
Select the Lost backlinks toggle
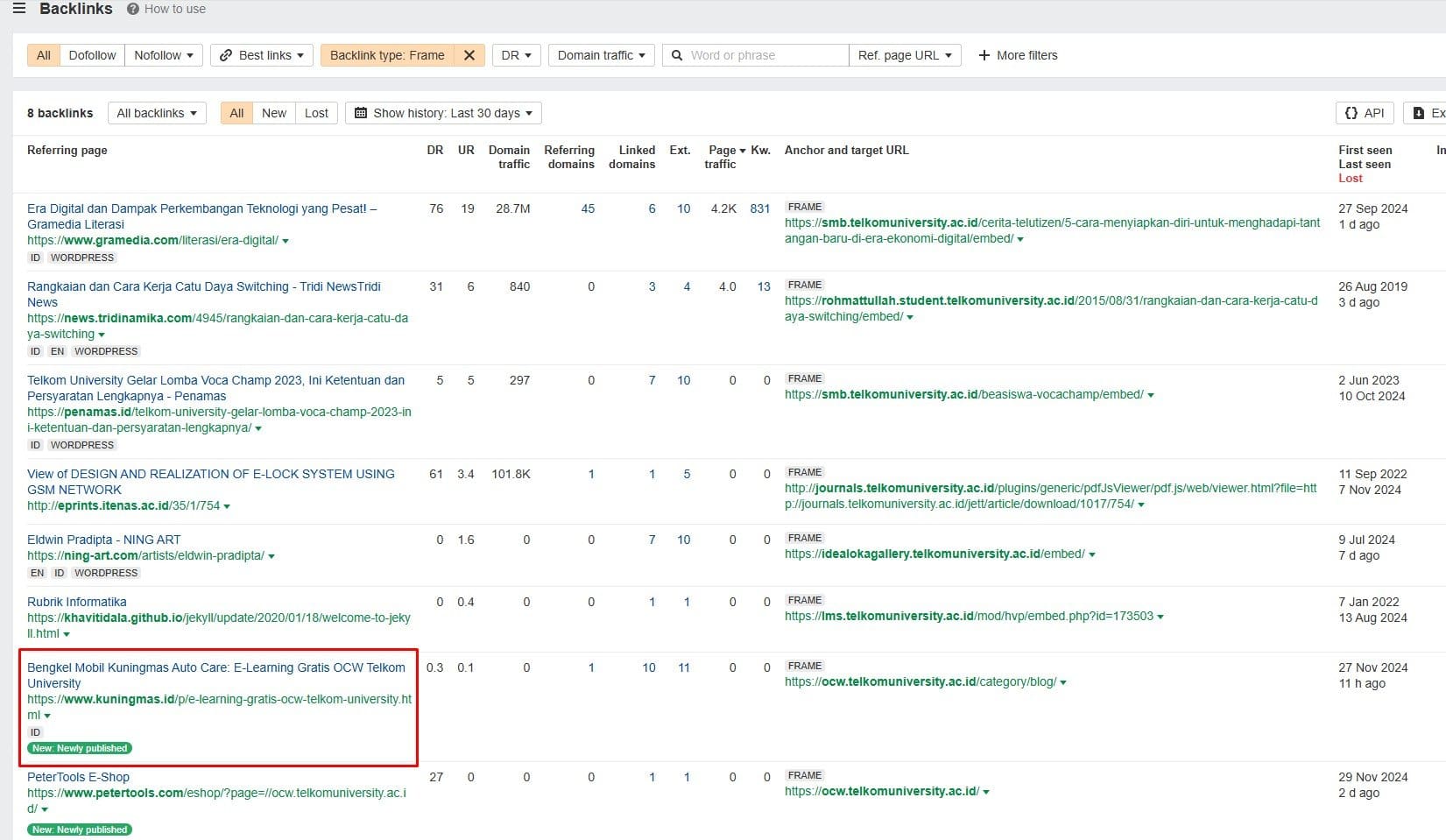point(315,112)
